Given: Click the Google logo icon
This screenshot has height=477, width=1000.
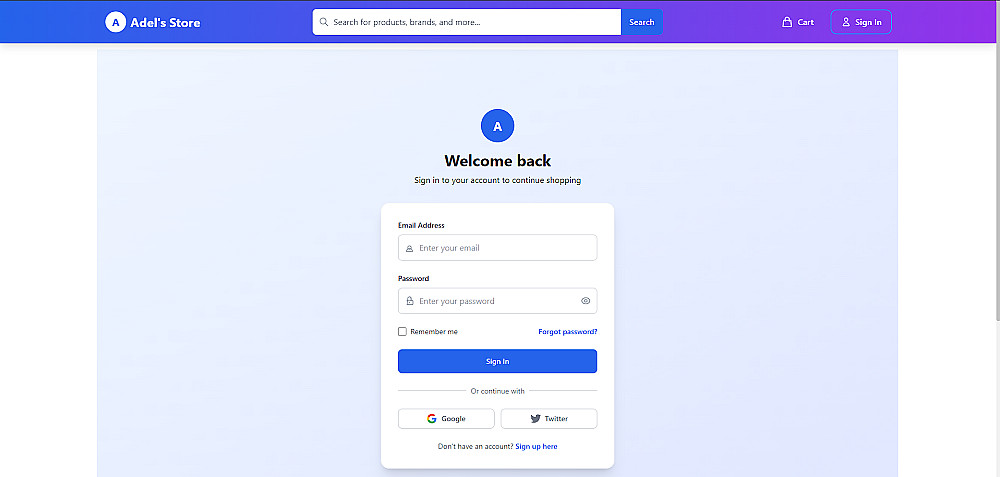Looking at the screenshot, I should (x=432, y=419).
